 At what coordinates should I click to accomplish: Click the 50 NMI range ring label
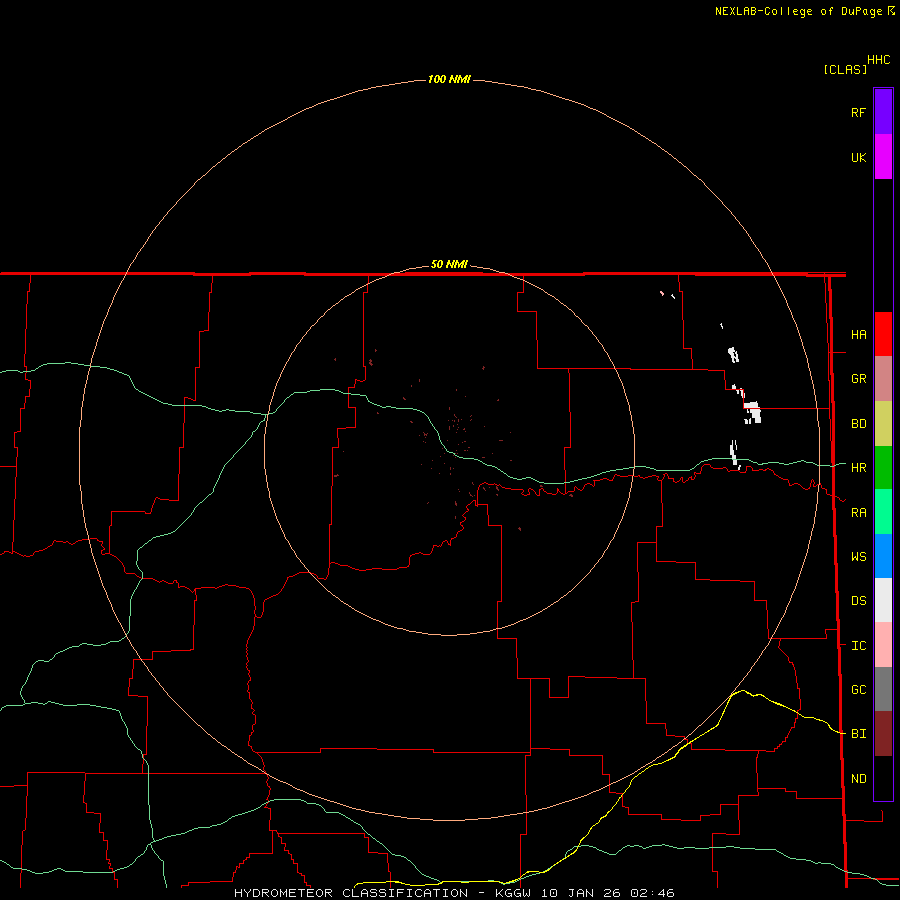coord(449,264)
